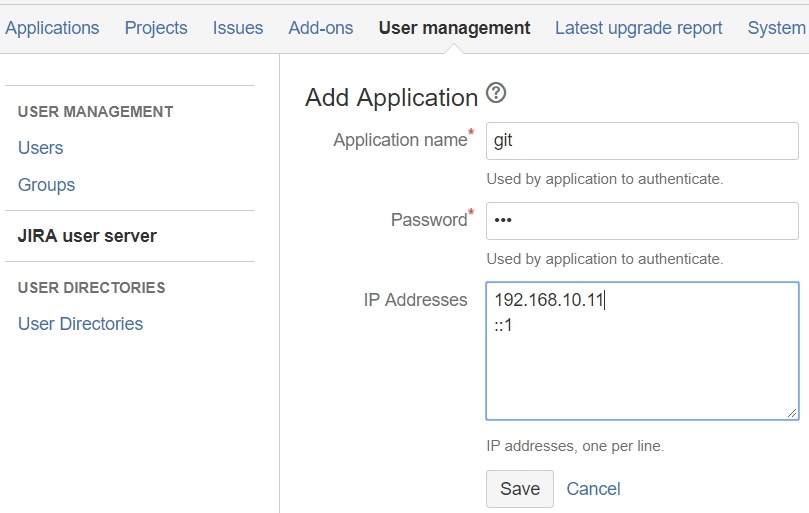Focus the Application name field containing git

[642, 141]
